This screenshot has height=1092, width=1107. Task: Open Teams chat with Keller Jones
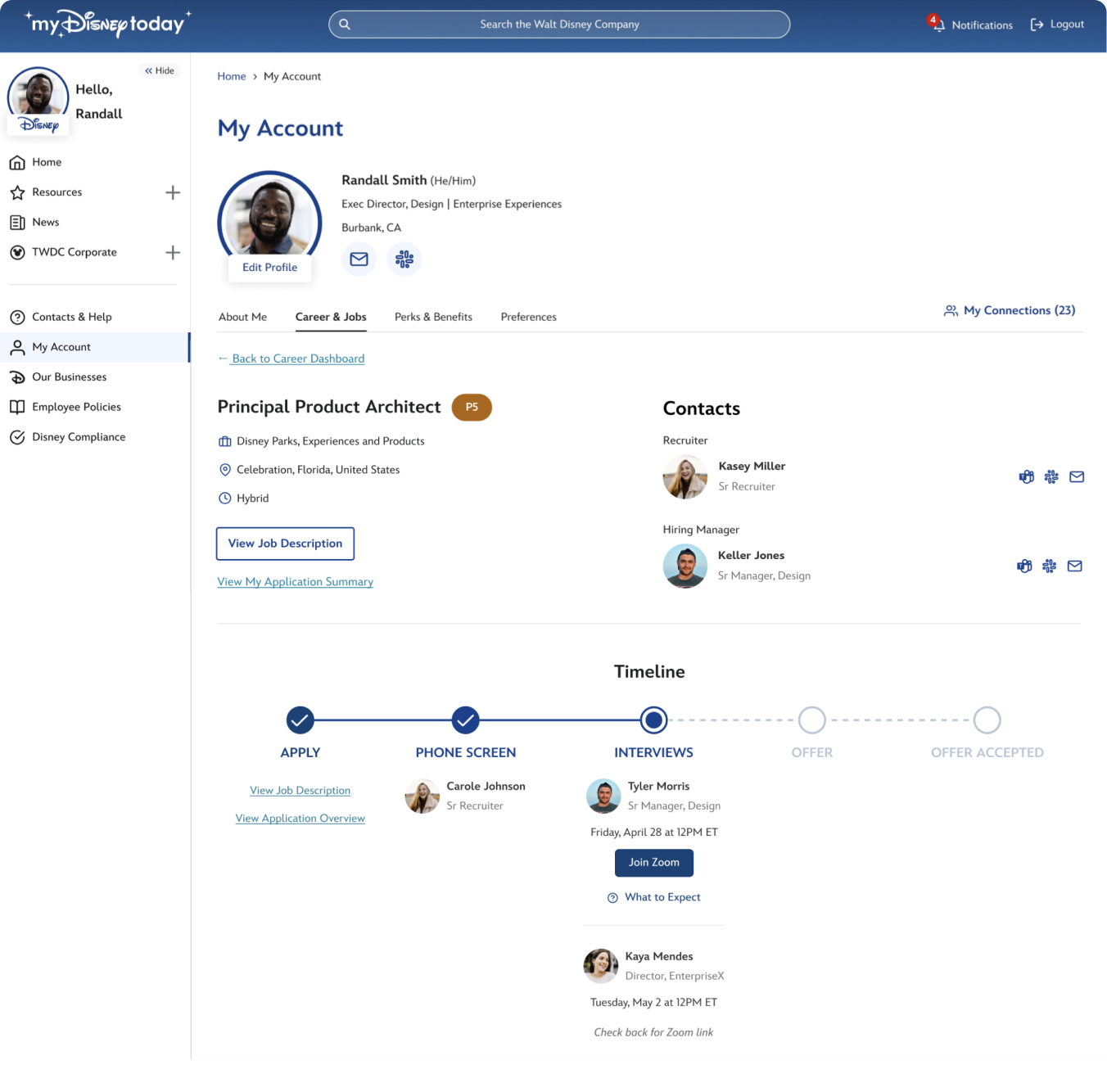(1024, 566)
